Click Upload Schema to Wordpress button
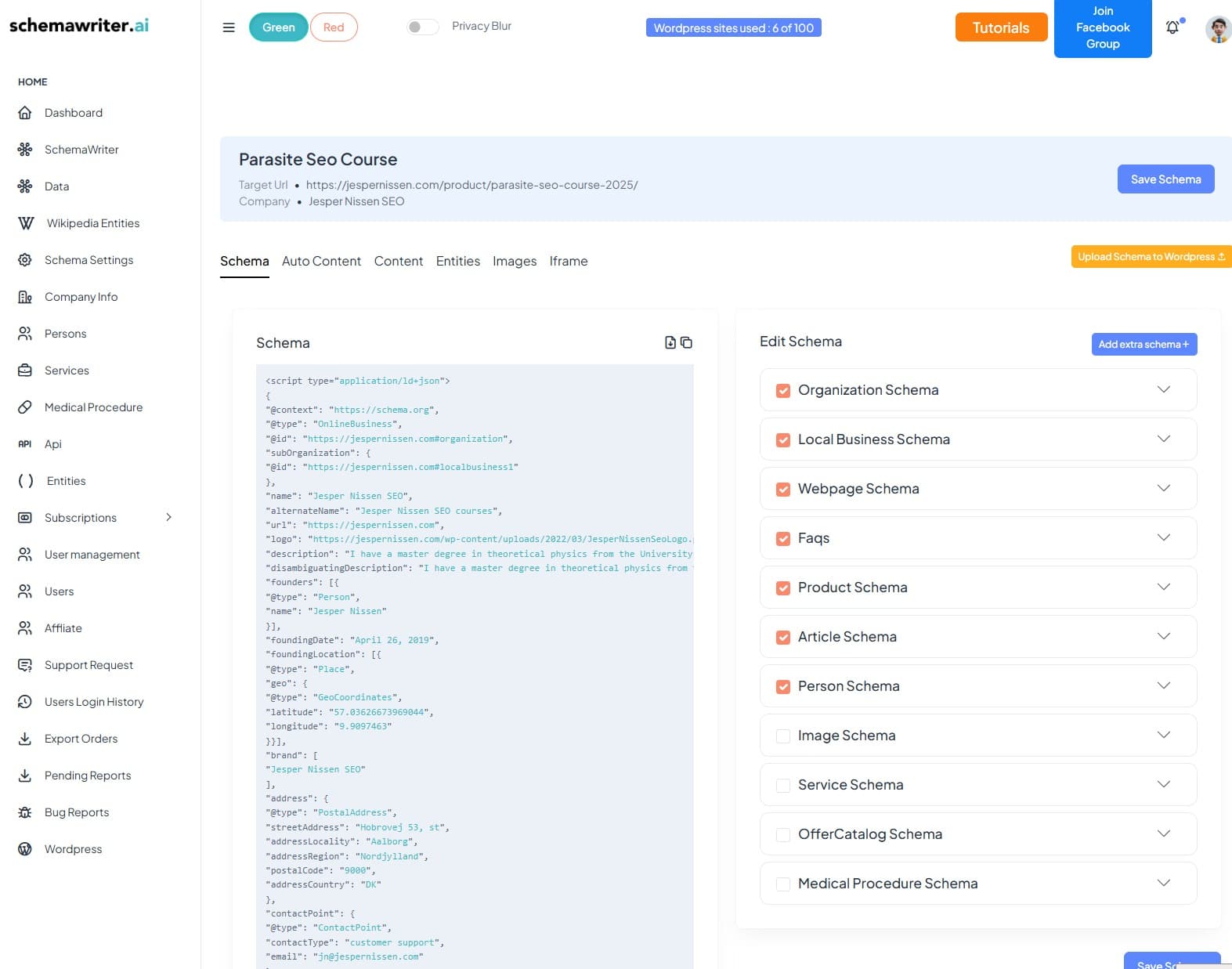Image resolution: width=1232 pixels, height=969 pixels. coord(1151,257)
